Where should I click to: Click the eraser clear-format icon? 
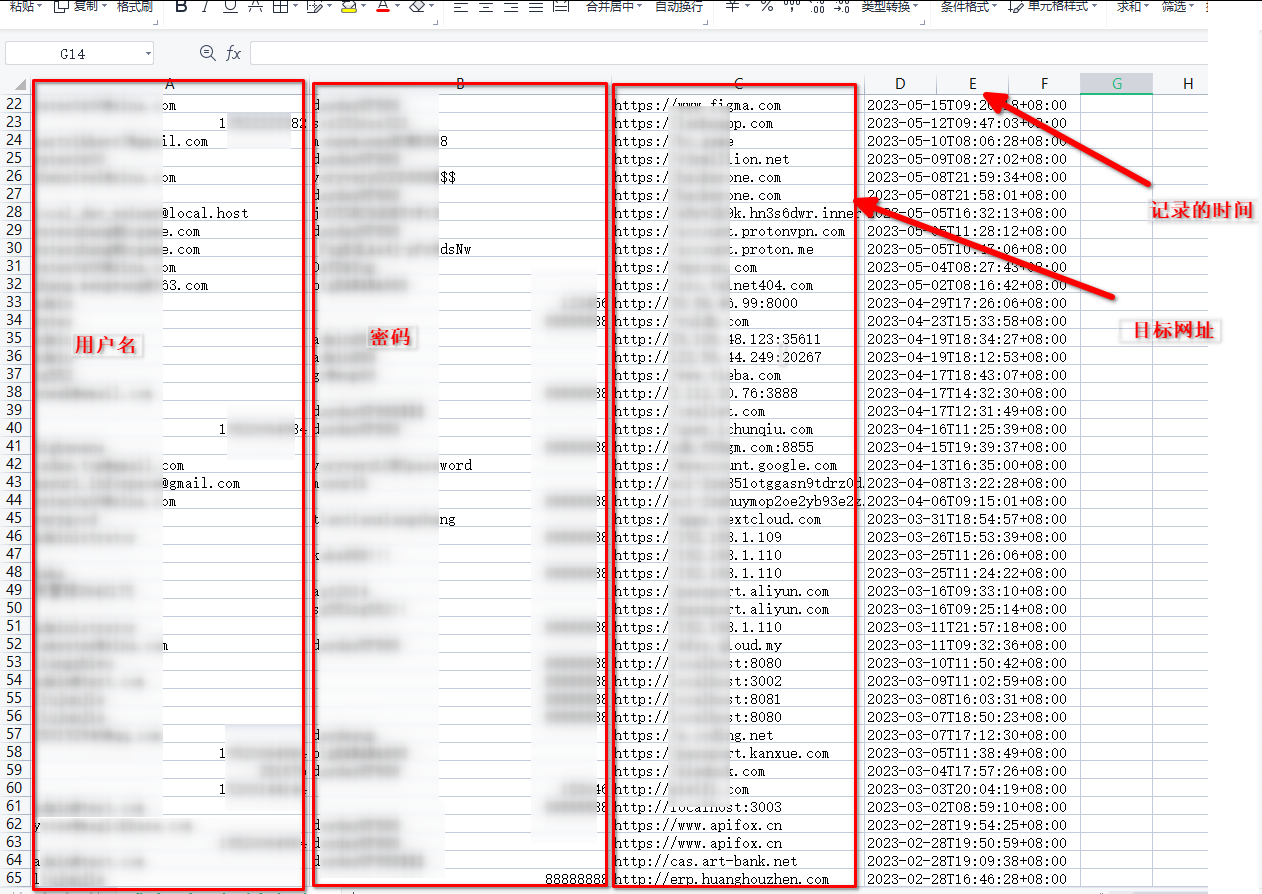click(418, 6)
